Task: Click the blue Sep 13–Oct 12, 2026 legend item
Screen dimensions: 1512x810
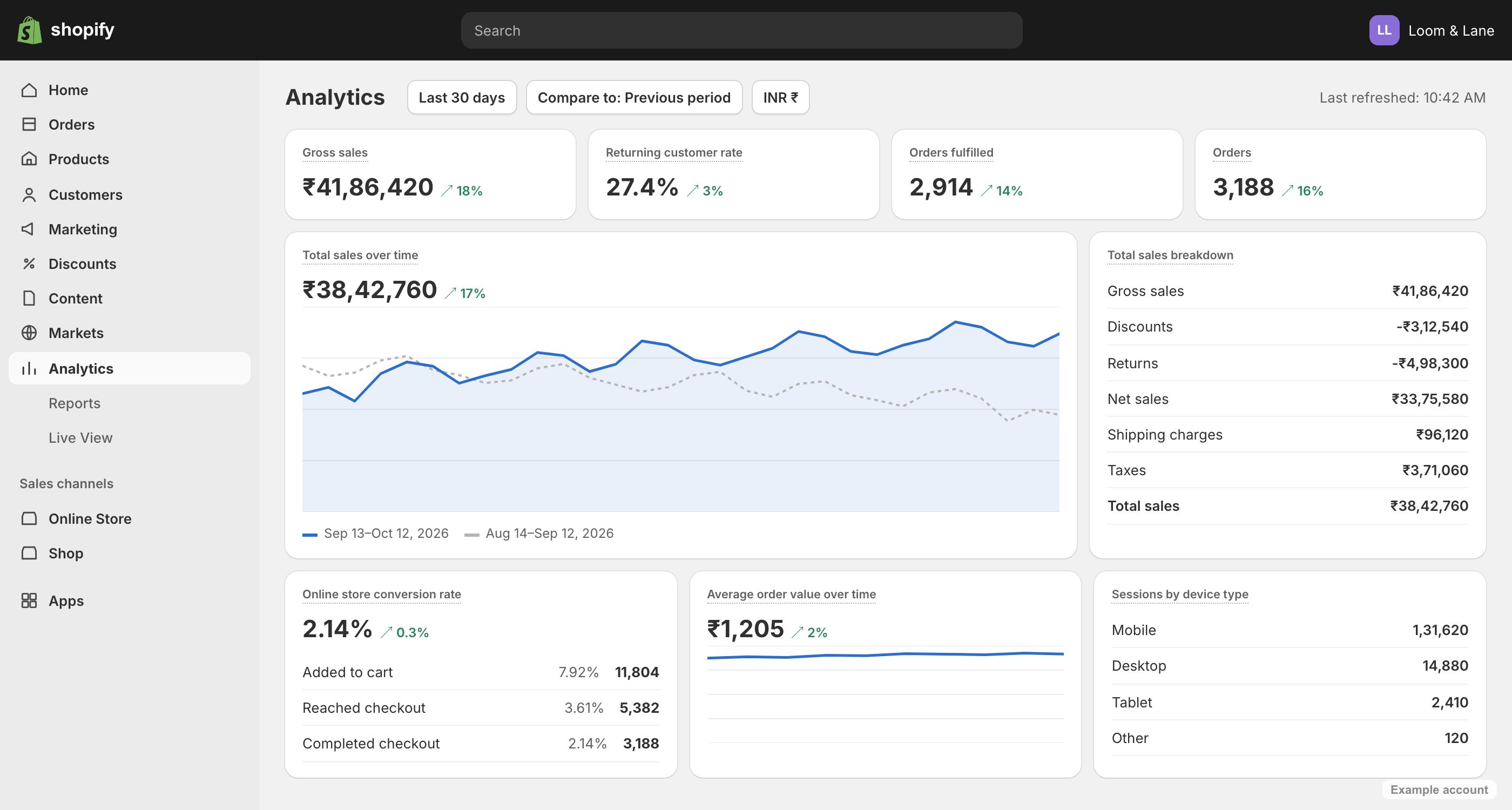Action: click(x=376, y=534)
